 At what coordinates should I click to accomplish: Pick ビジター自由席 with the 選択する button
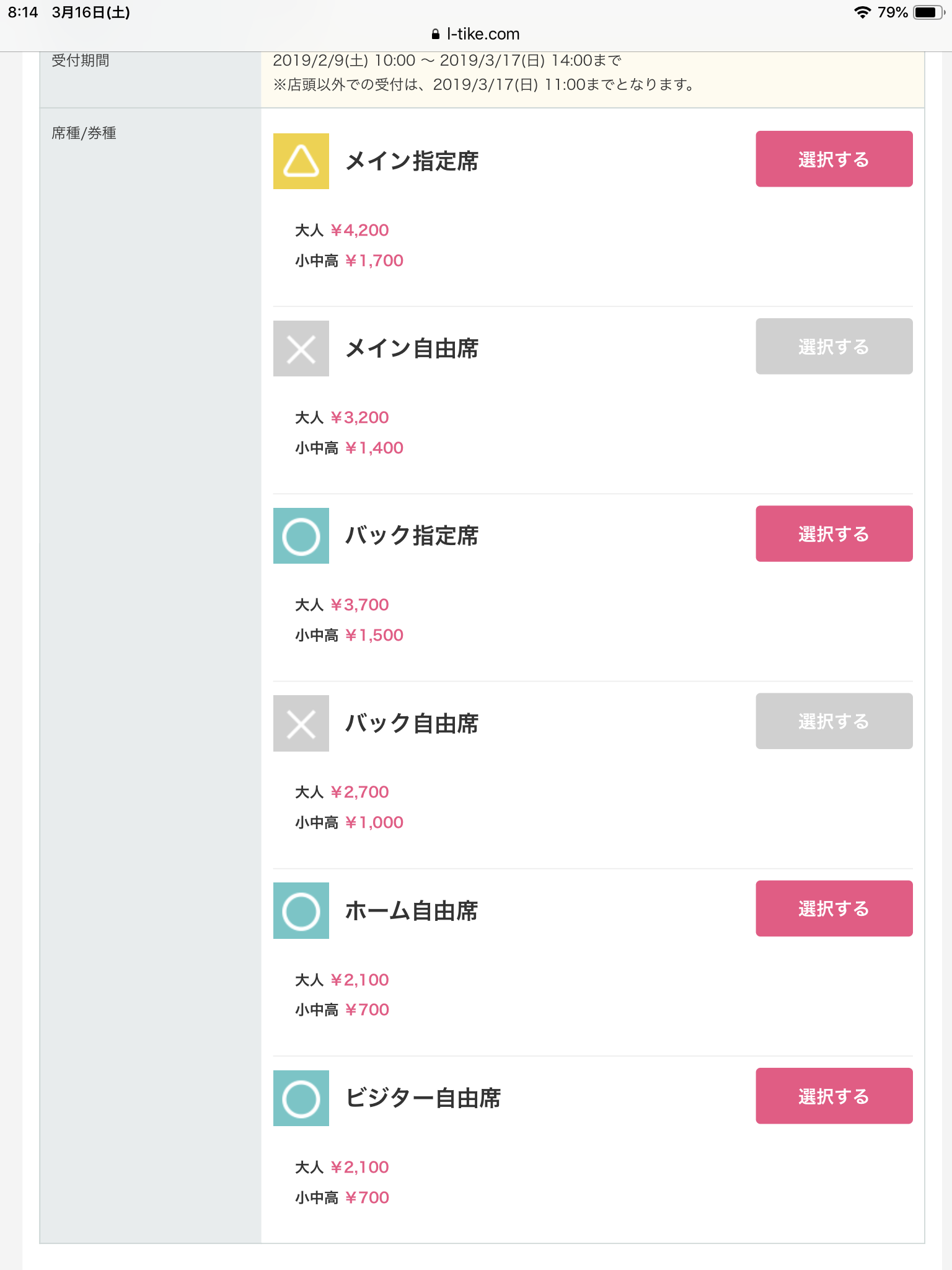834,1096
